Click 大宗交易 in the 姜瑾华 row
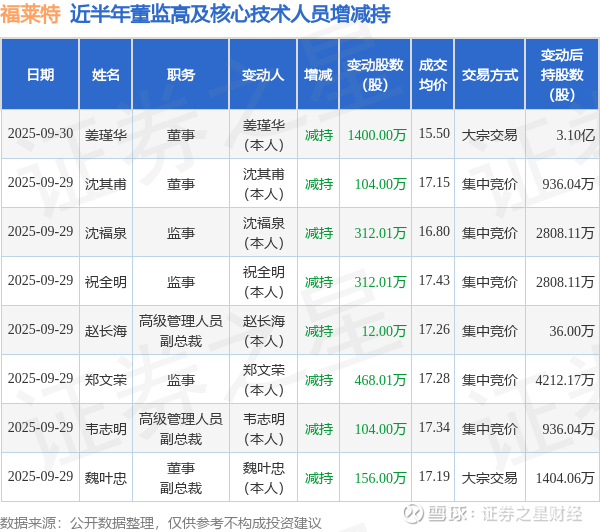Viewport: 600px width, 532px height. pyautogui.click(x=489, y=135)
